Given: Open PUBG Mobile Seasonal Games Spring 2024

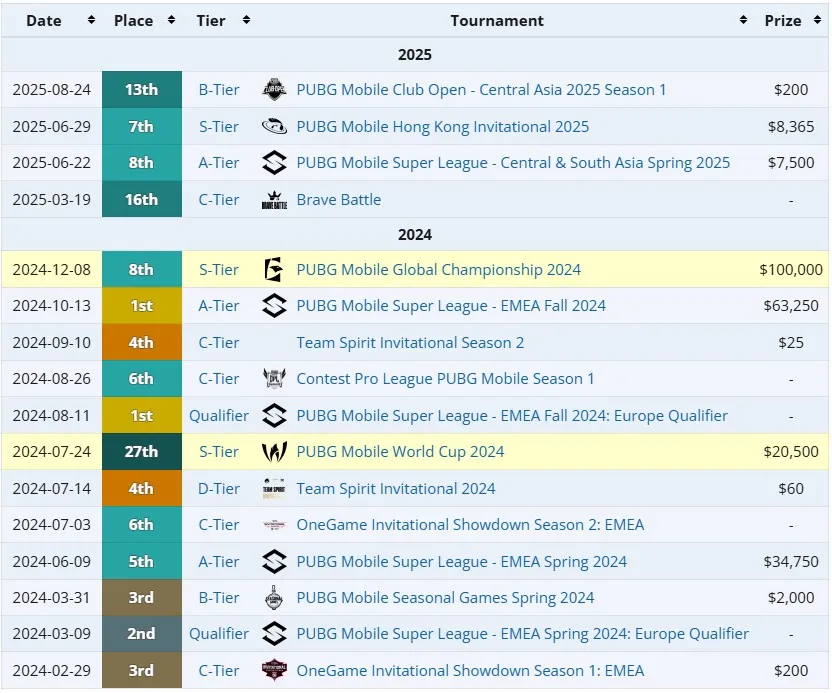Looking at the screenshot, I should tap(445, 598).
